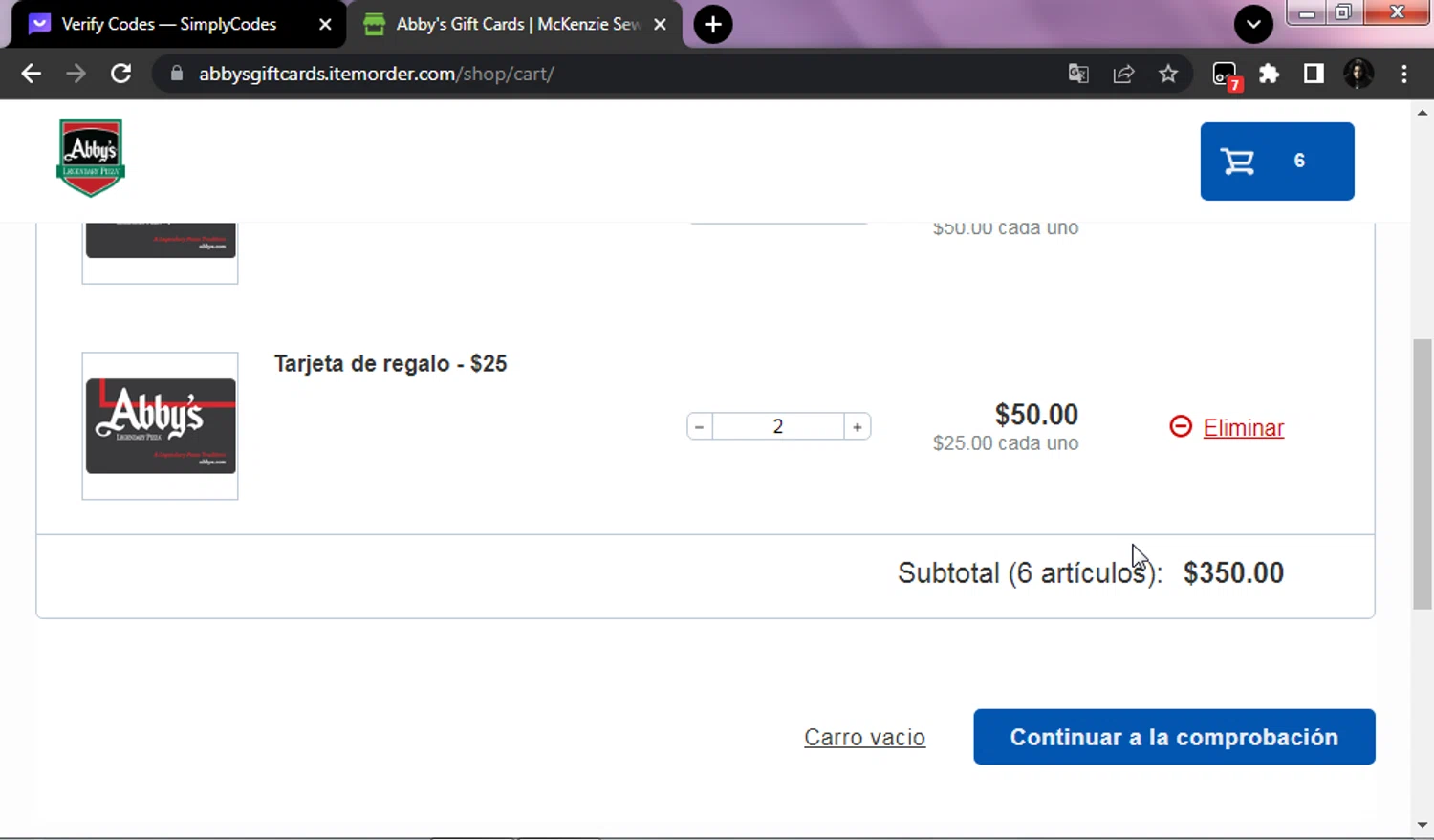Image resolution: width=1434 pixels, height=840 pixels.
Task: Open the $25 gift card thumbnail
Action: coord(160,425)
